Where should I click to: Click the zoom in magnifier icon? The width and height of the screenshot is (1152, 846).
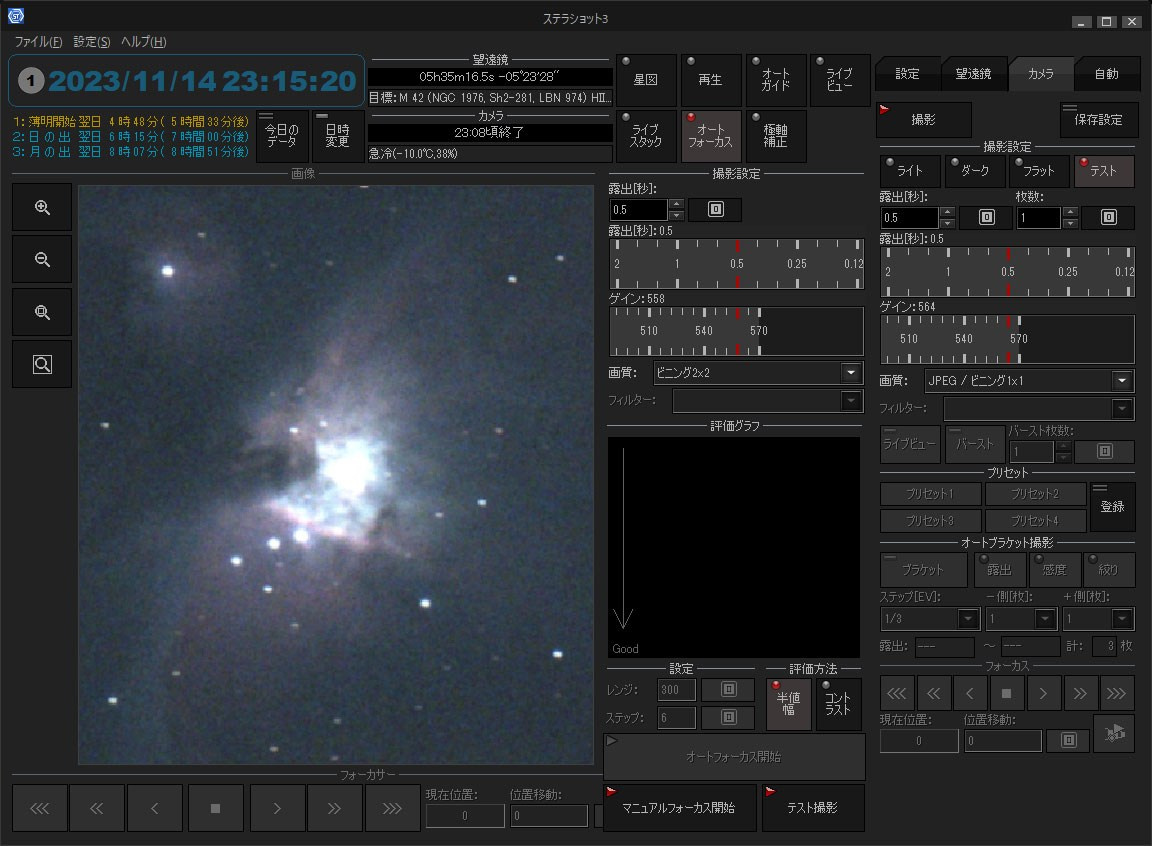click(42, 208)
